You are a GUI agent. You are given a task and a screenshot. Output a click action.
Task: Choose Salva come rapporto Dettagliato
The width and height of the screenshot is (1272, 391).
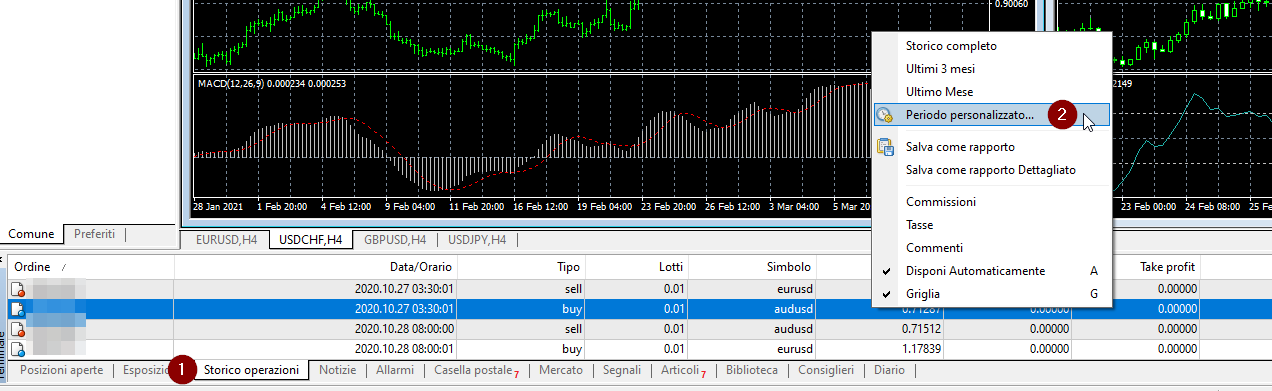[x=991, y=170]
